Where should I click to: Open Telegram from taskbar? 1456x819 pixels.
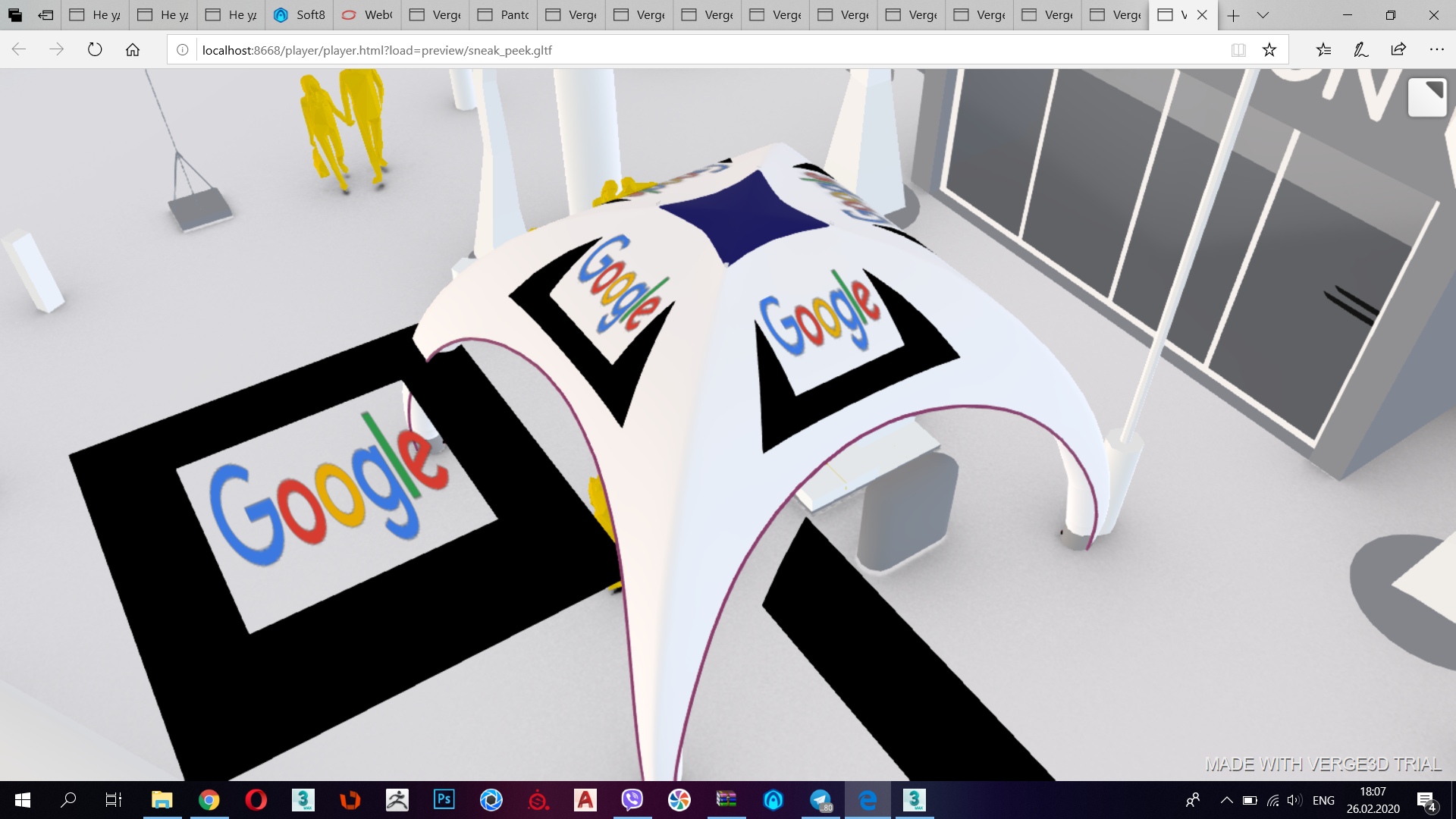tap(820, 800)
